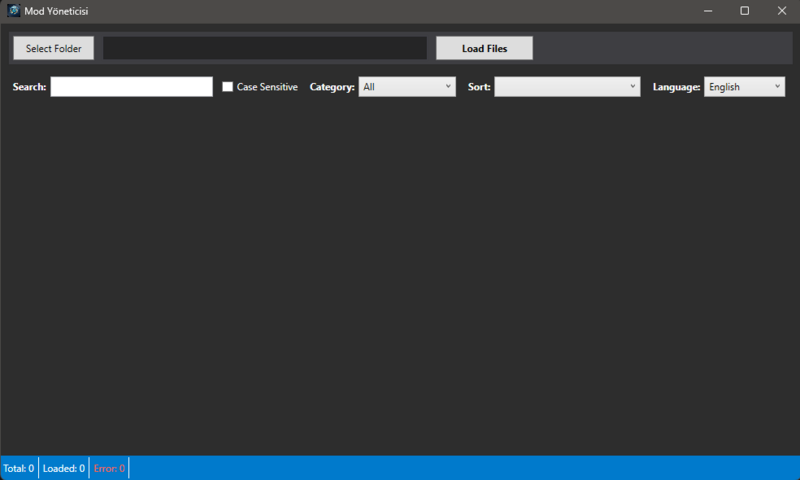Click the Search label
Screen dimensions: 800x480
(x=29, y=87)
